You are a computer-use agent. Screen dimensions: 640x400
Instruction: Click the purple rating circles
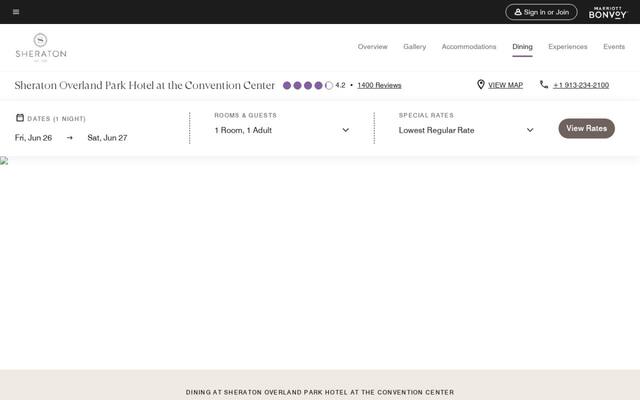coord(308,85)
